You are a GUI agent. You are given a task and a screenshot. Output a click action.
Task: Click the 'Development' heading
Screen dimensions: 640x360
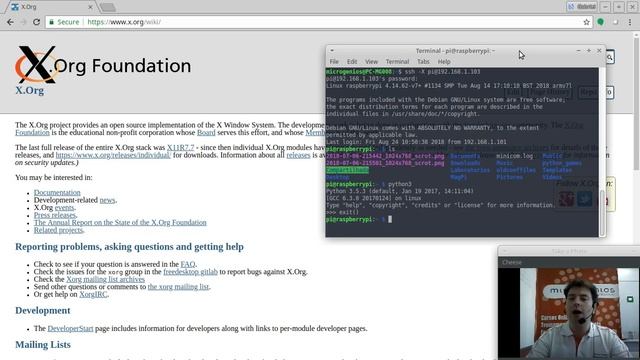coord(43,311)
